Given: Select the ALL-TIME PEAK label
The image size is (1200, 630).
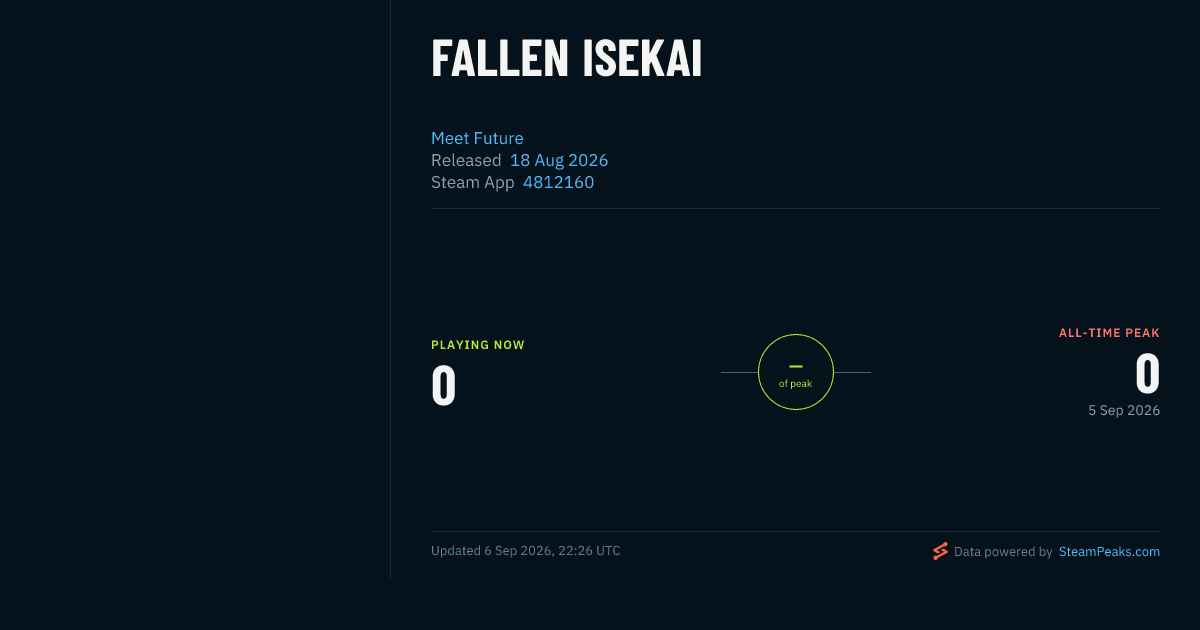Looking at the screenshot, I should (x=1109, y=333).
